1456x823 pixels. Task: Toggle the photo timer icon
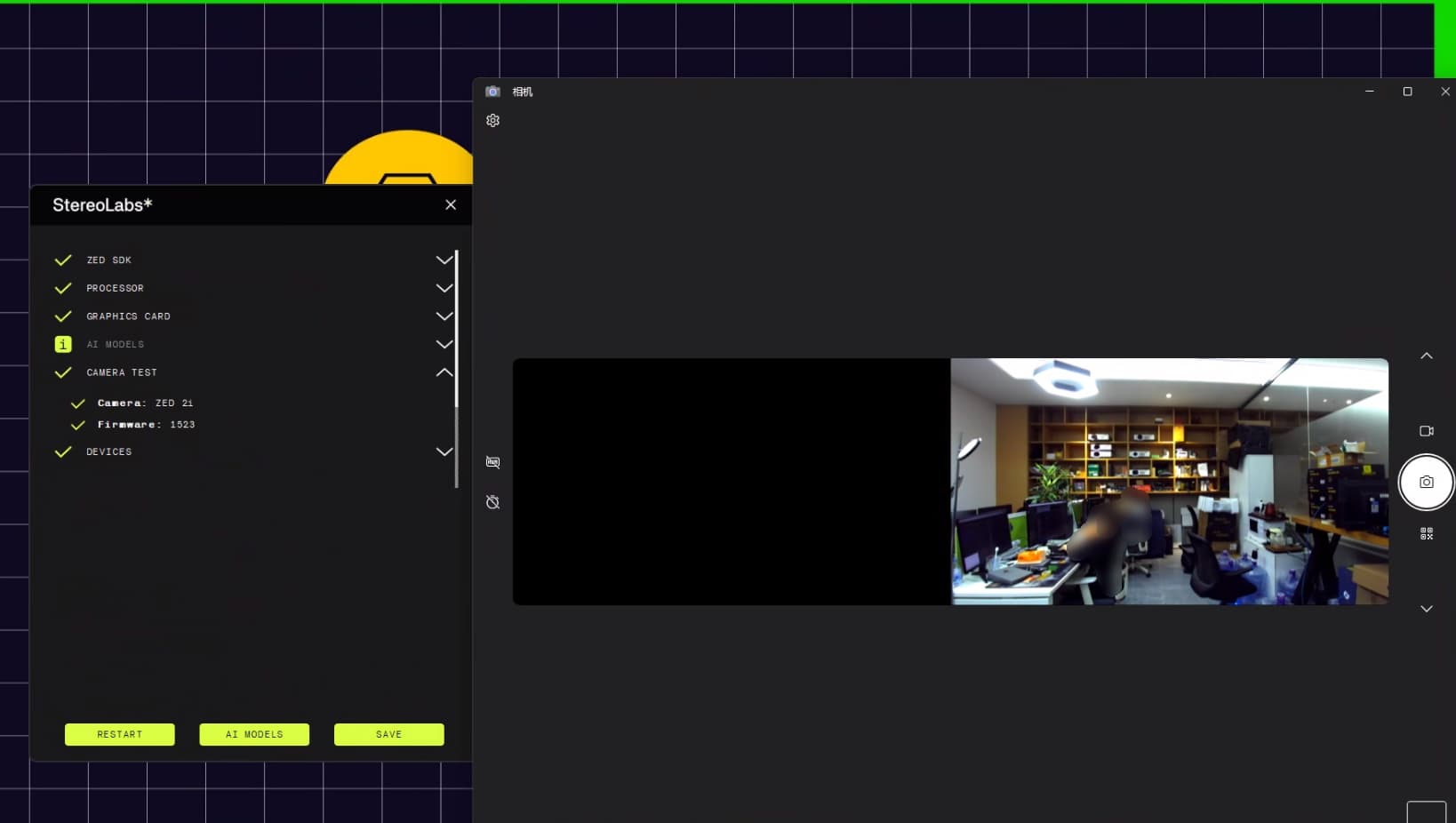click(492, 502)
